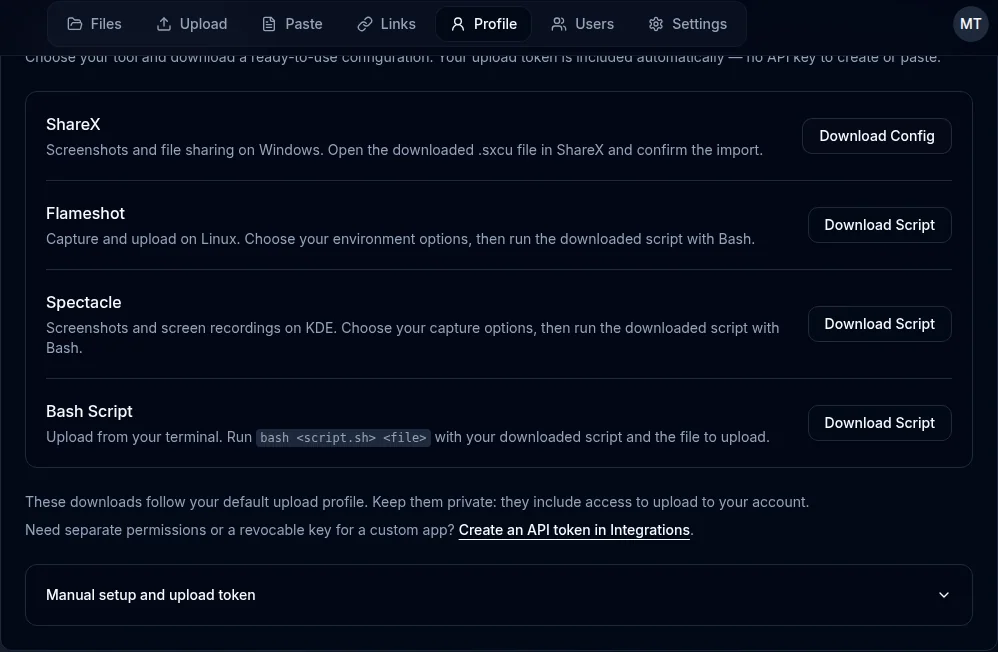Open the MT user avatar menu
This screenshot has width=998, height=652.
pyautogui.click(x=970, y=24)
